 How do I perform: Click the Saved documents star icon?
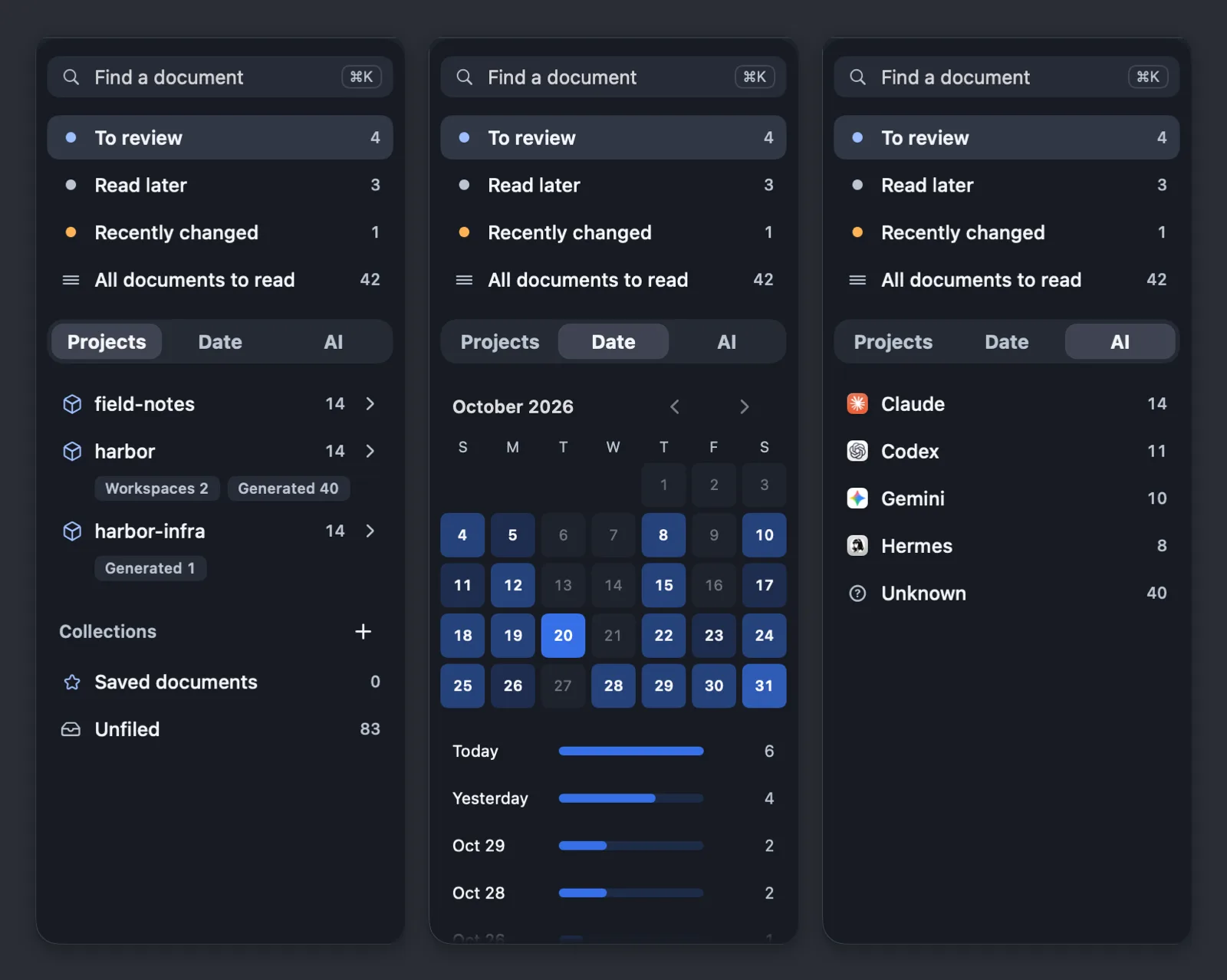coord(72,682)
